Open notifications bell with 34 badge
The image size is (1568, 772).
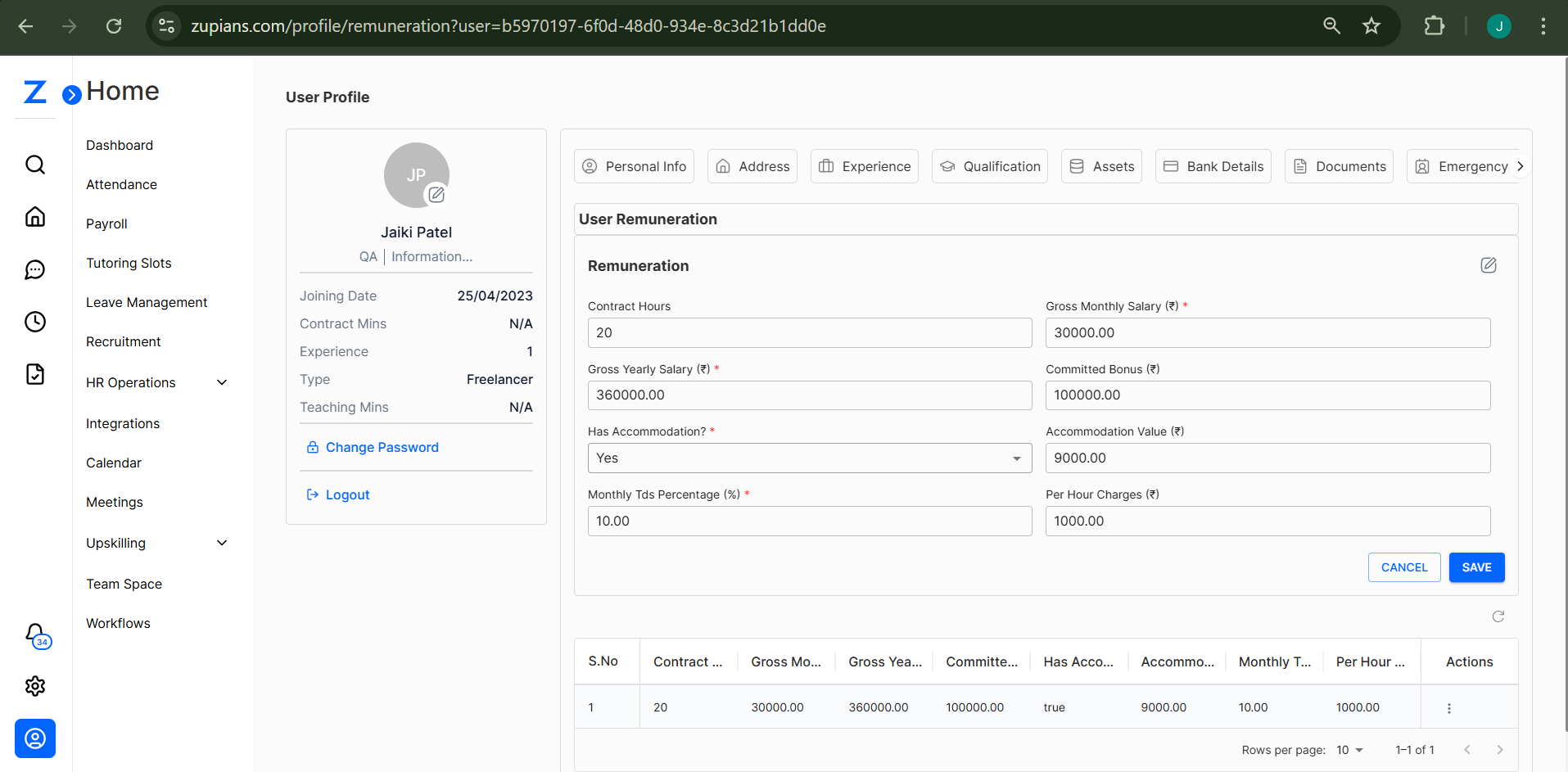pos(35,634)
